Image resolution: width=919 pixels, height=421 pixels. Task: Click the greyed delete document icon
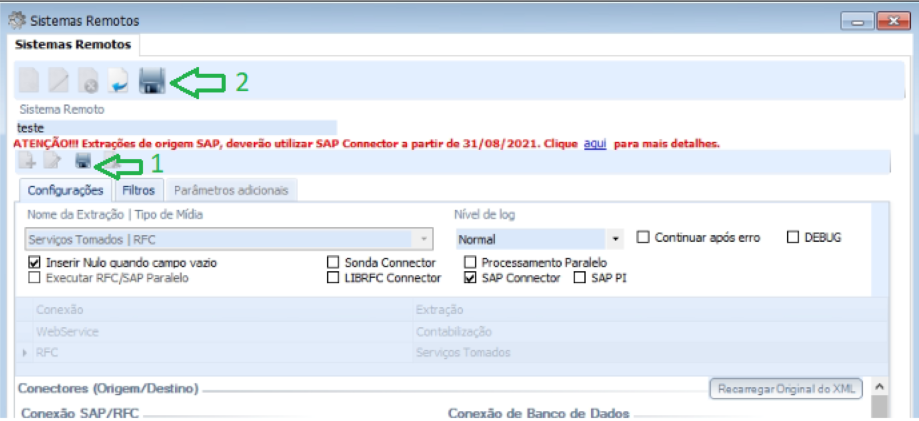89,81
